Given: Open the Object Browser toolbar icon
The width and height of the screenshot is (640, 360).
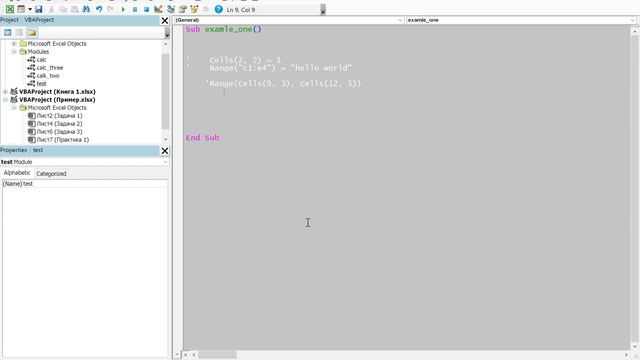Looking at the screenshot, I should point(194,9).
